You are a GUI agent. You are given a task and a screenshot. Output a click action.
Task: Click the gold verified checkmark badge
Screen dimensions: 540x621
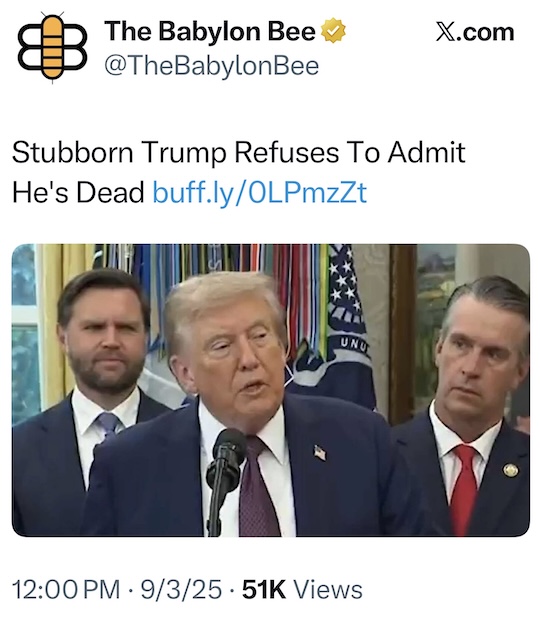333,30
